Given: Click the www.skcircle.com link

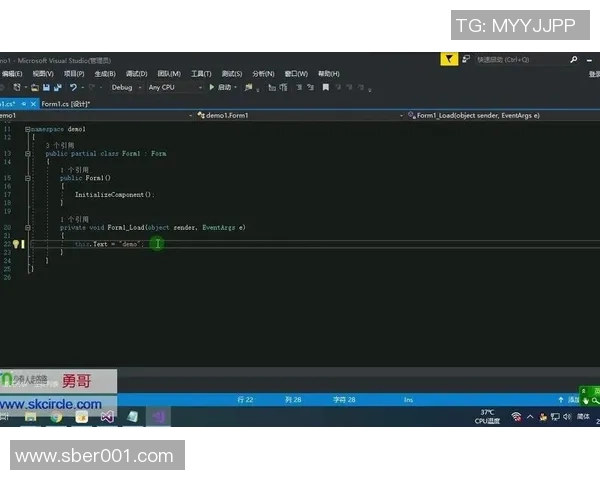Looking at the screenshot, I should pos(51,404).
